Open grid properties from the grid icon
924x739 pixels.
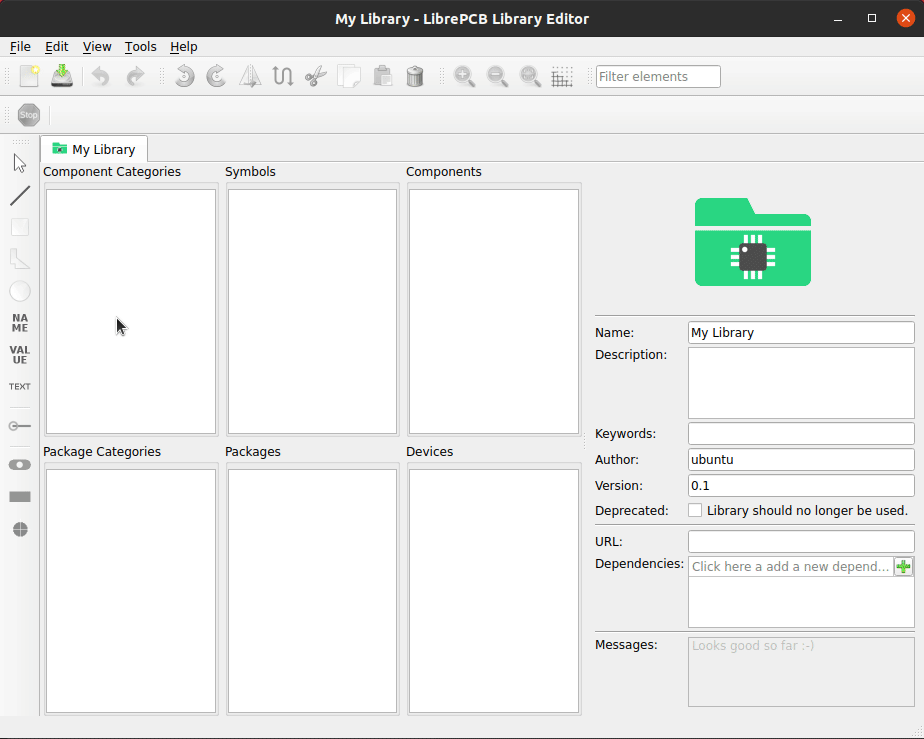point(562,77)
